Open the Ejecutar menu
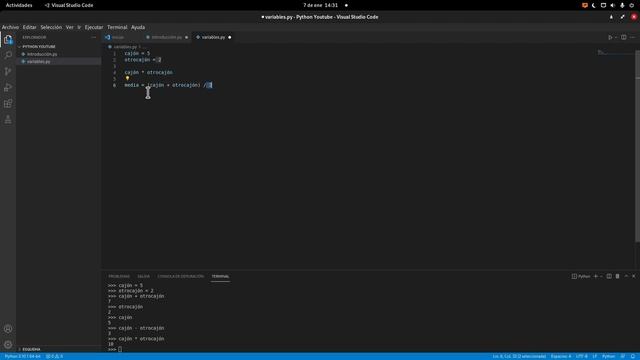The height and width of the screenshot is (360, 640). tap(94, 27)
